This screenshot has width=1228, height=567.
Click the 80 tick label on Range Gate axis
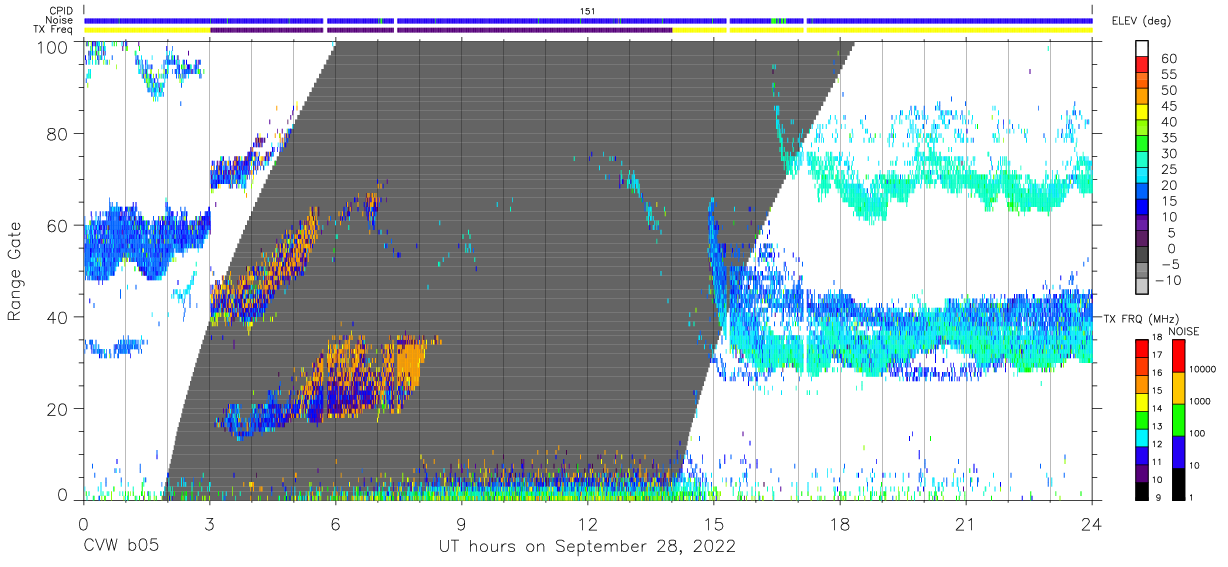click(x=58, y=133)
